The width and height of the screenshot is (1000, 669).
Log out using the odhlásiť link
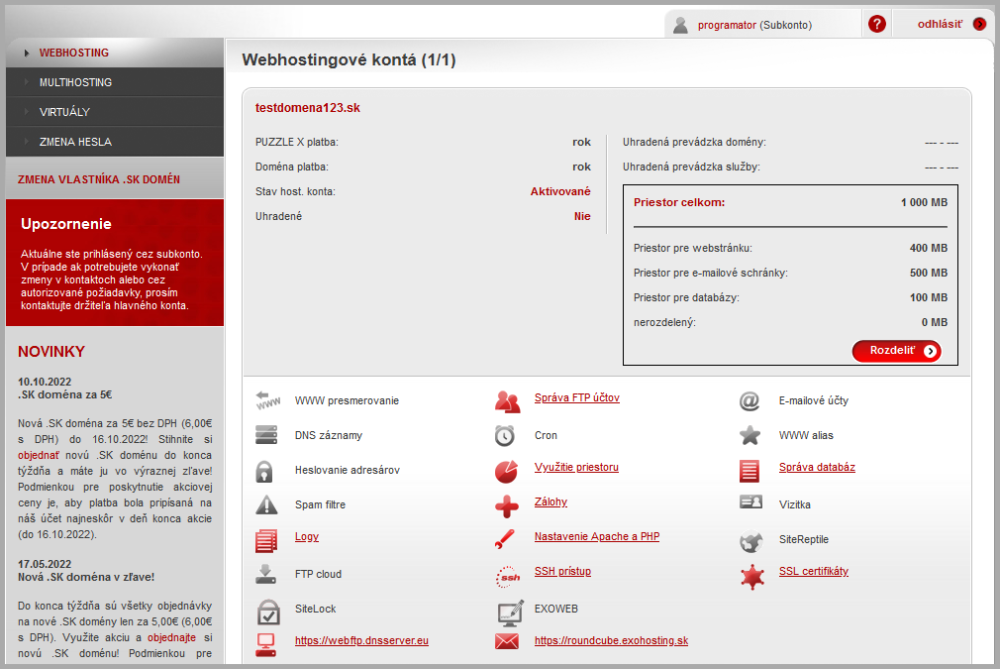pyautogui.click(x=939, y=24)
